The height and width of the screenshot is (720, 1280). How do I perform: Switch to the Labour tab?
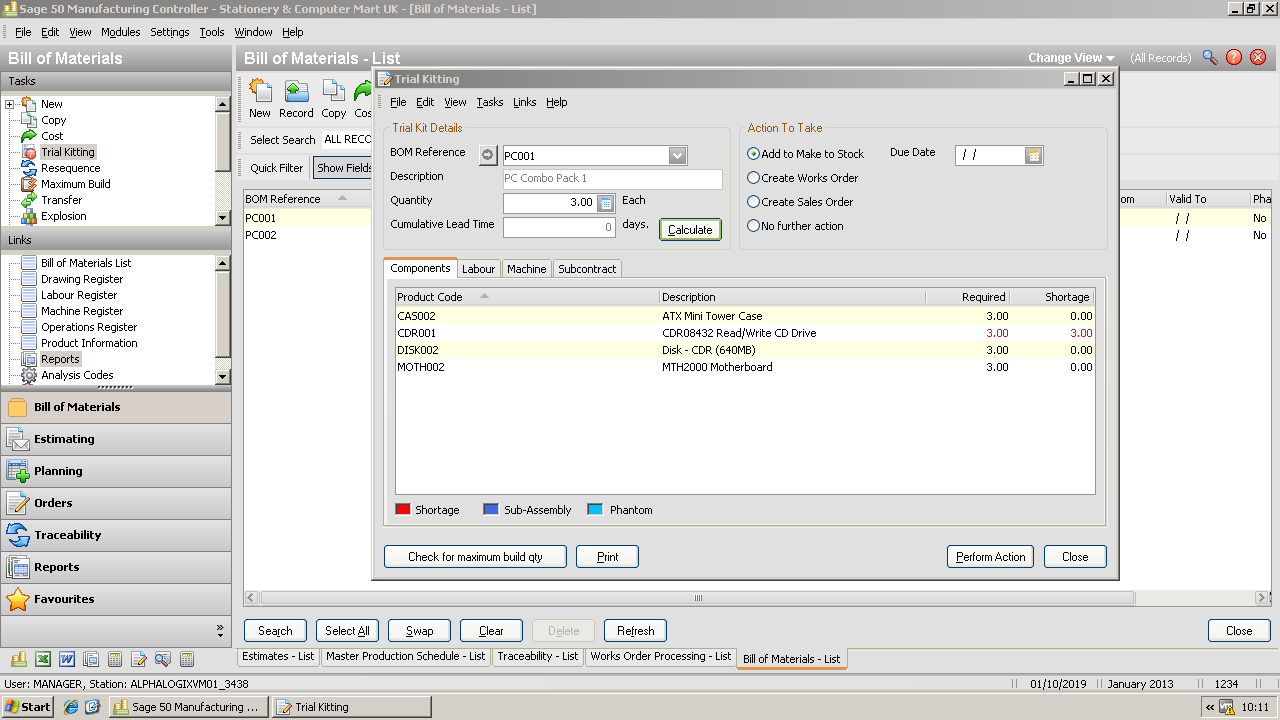pyautogui.click(x=478, y=269)
